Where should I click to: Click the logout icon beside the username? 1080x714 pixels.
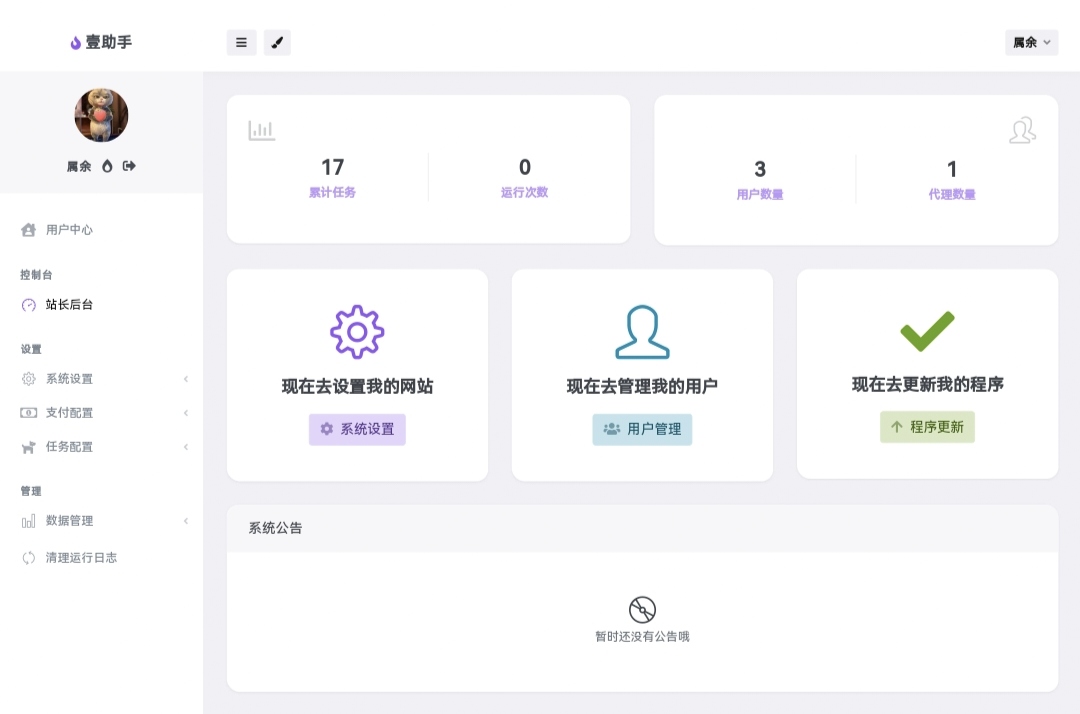[129, 166]
